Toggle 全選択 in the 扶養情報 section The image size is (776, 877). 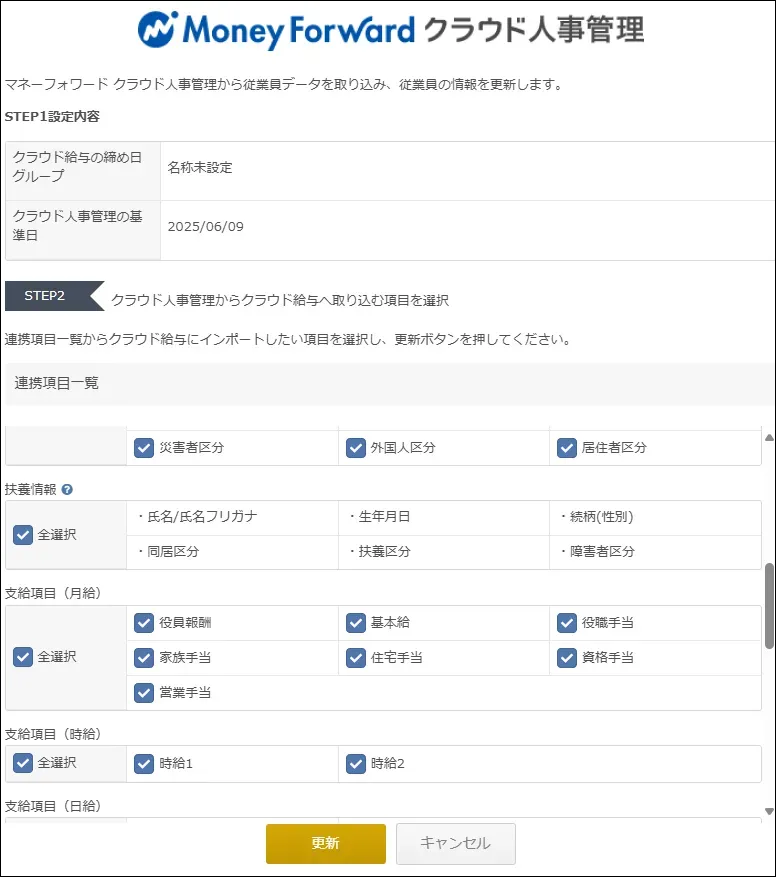(23, 535)
